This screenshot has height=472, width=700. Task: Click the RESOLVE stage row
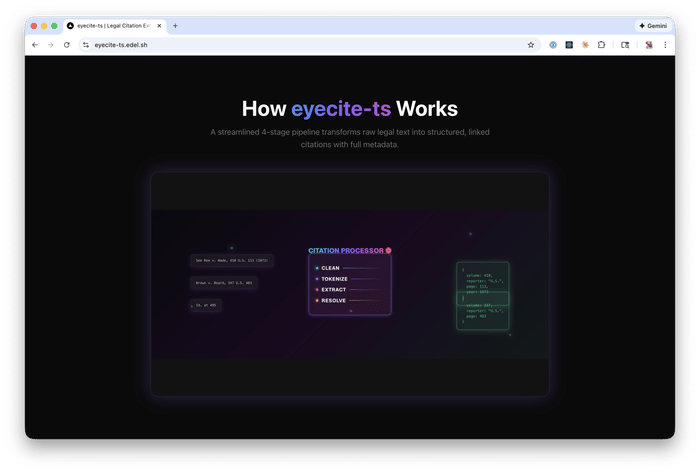[334, 300]
